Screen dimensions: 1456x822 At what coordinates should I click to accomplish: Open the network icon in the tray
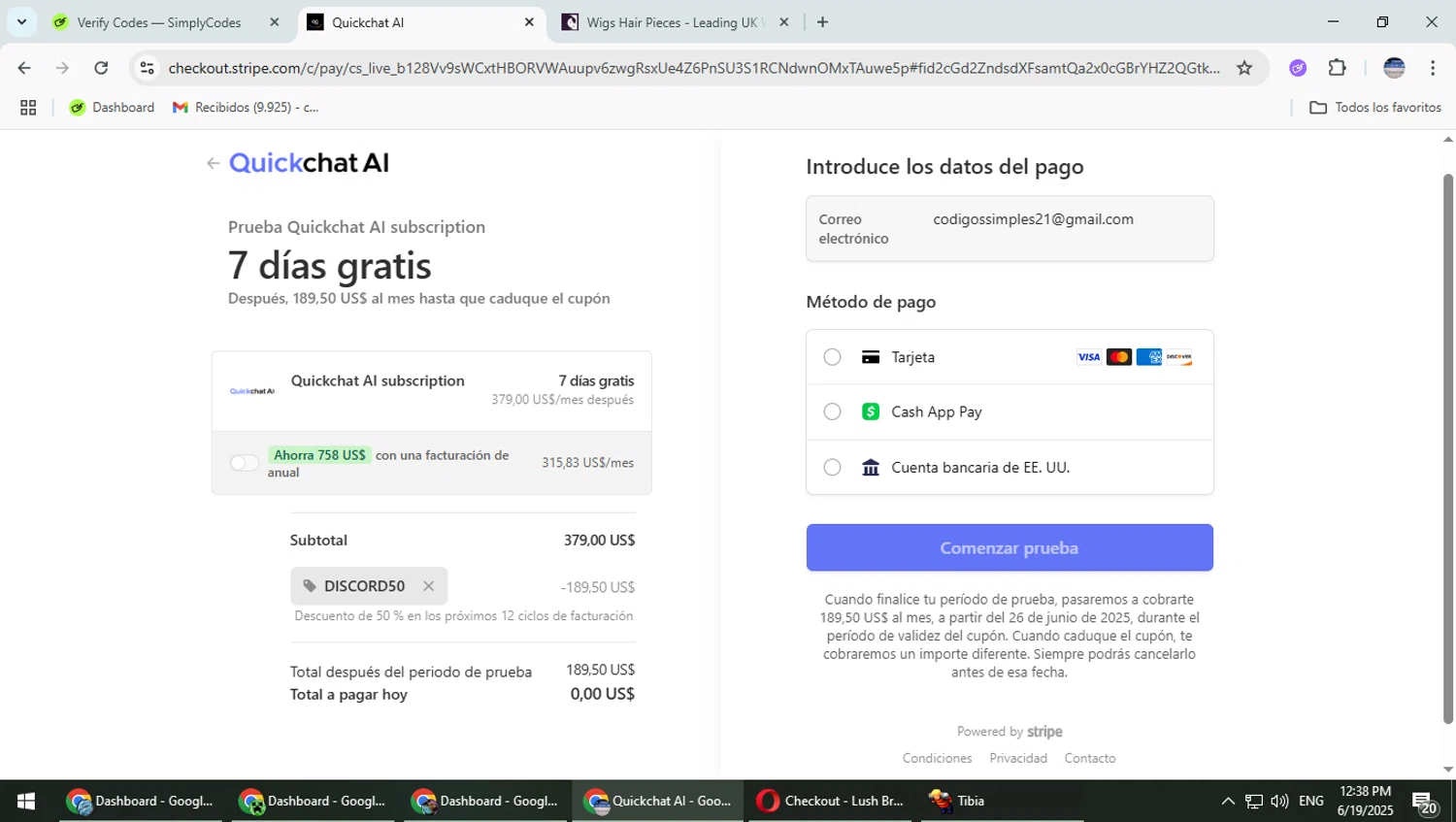pyautogui.click(x=1254, y=801)
